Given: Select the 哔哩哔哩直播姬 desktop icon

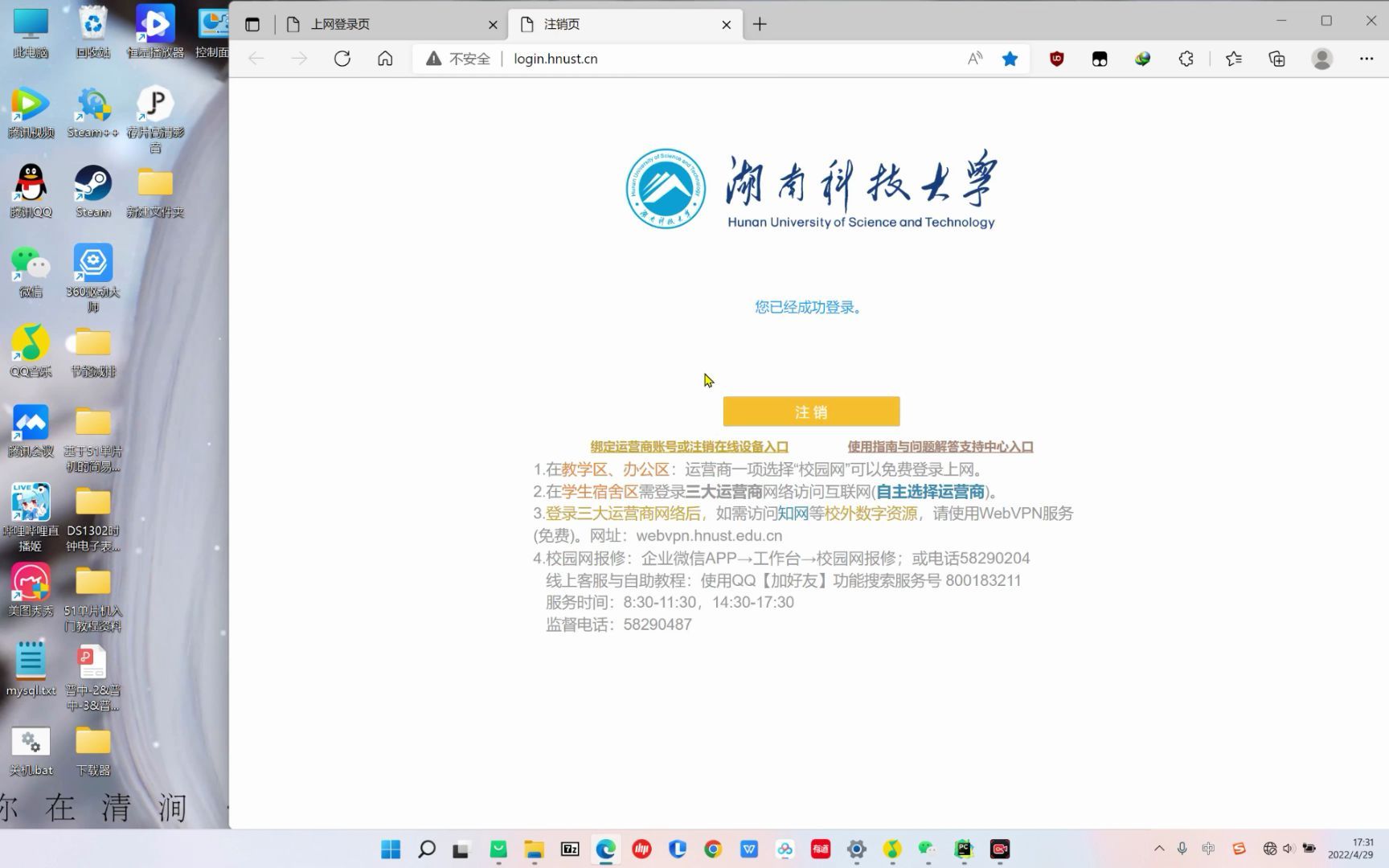Looking at the screenshot, I should 31,518.
